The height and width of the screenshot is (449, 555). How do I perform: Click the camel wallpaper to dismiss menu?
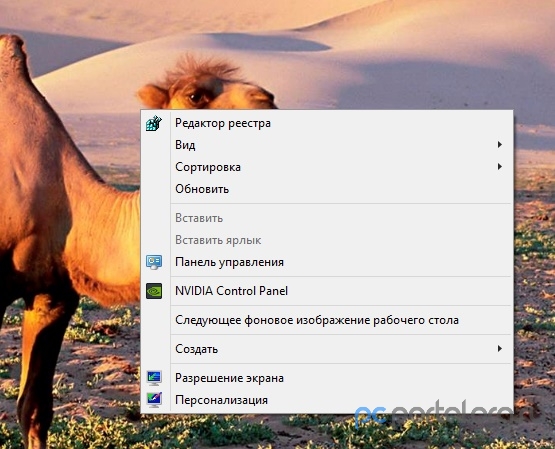click(71, 212)
